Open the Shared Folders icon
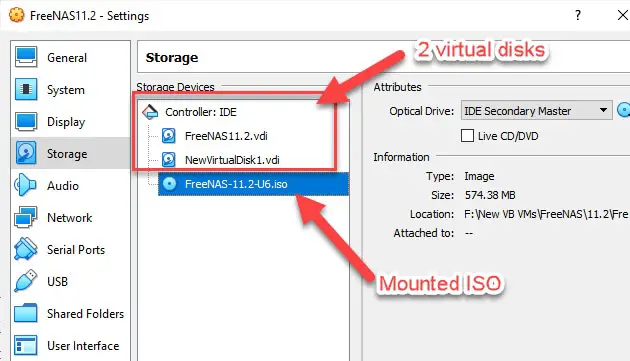The image size is (630, 361). pyautogui.click(x=26, y=313)
